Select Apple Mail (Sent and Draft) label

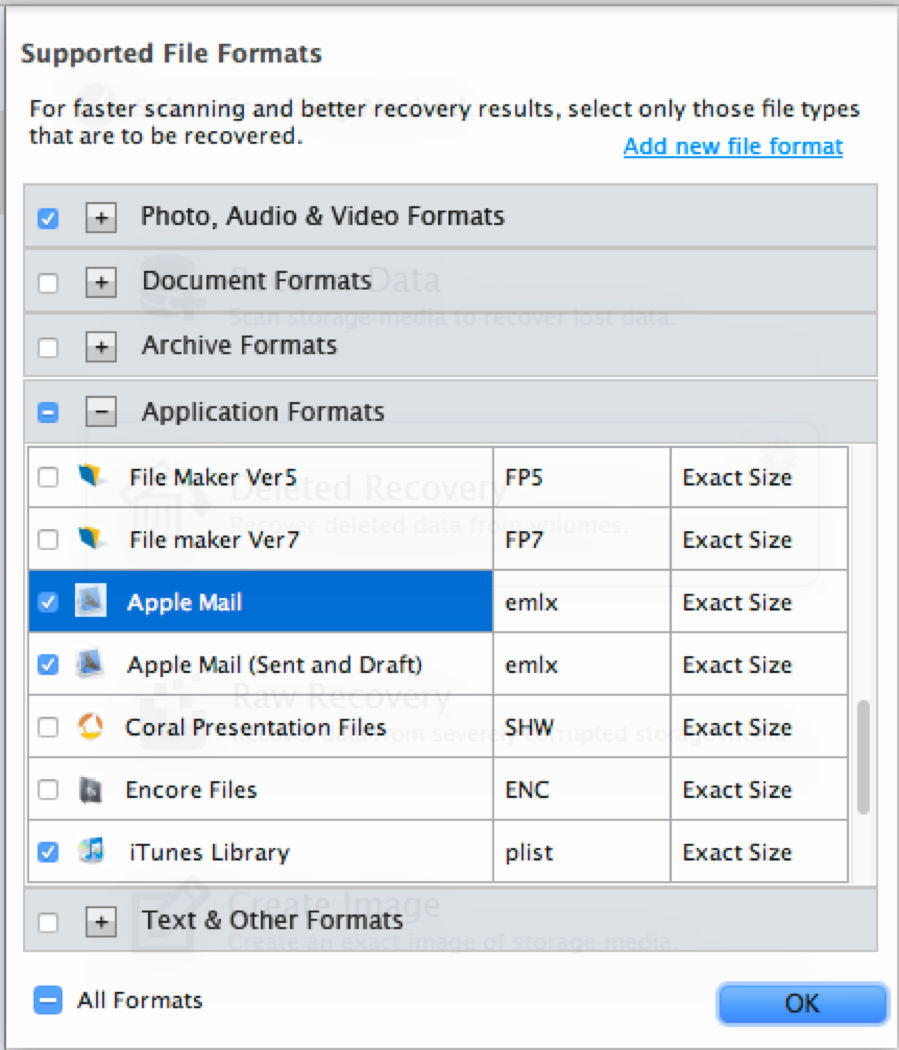point(274,664)
